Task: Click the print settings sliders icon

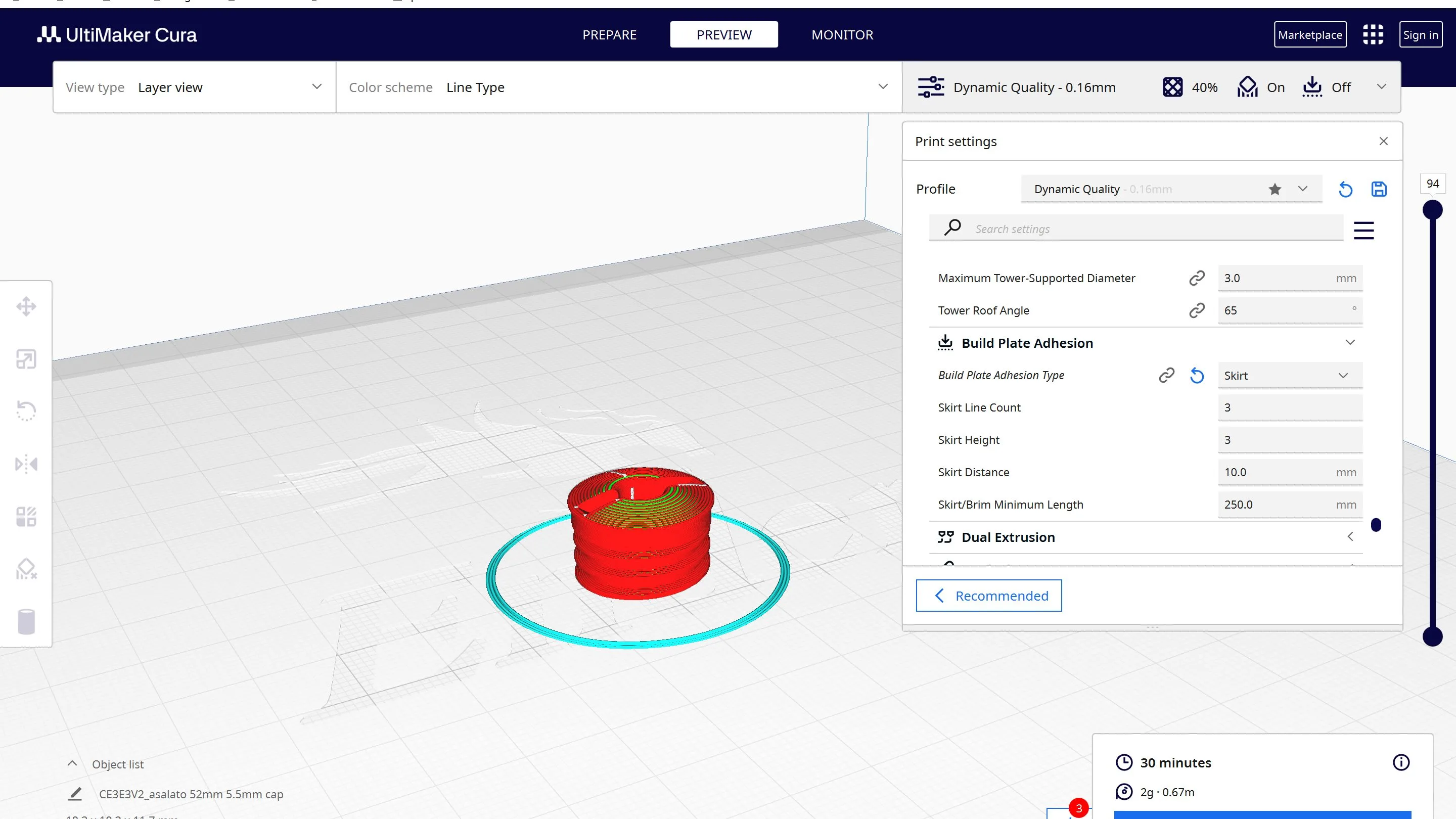Action: tap(931, 87)
